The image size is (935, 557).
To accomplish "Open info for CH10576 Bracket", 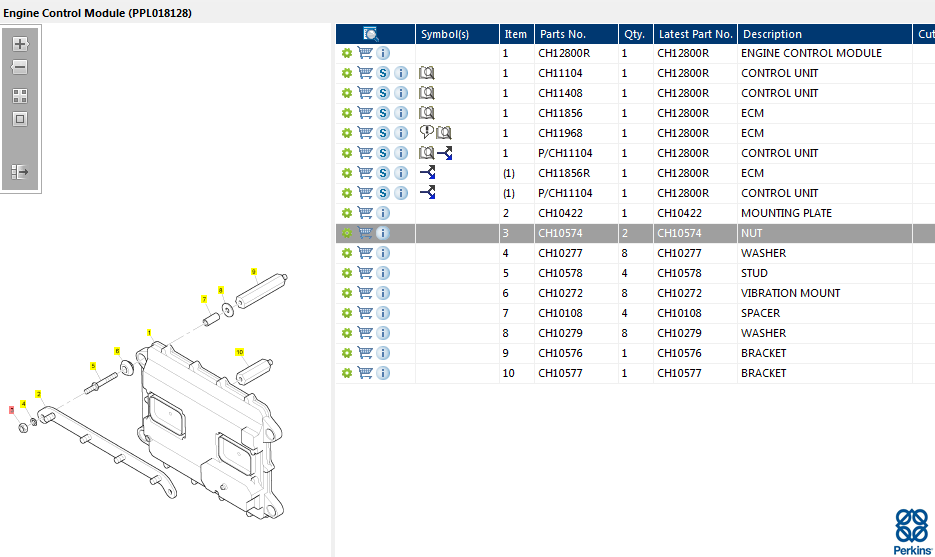I will click(x=383, y=353).
